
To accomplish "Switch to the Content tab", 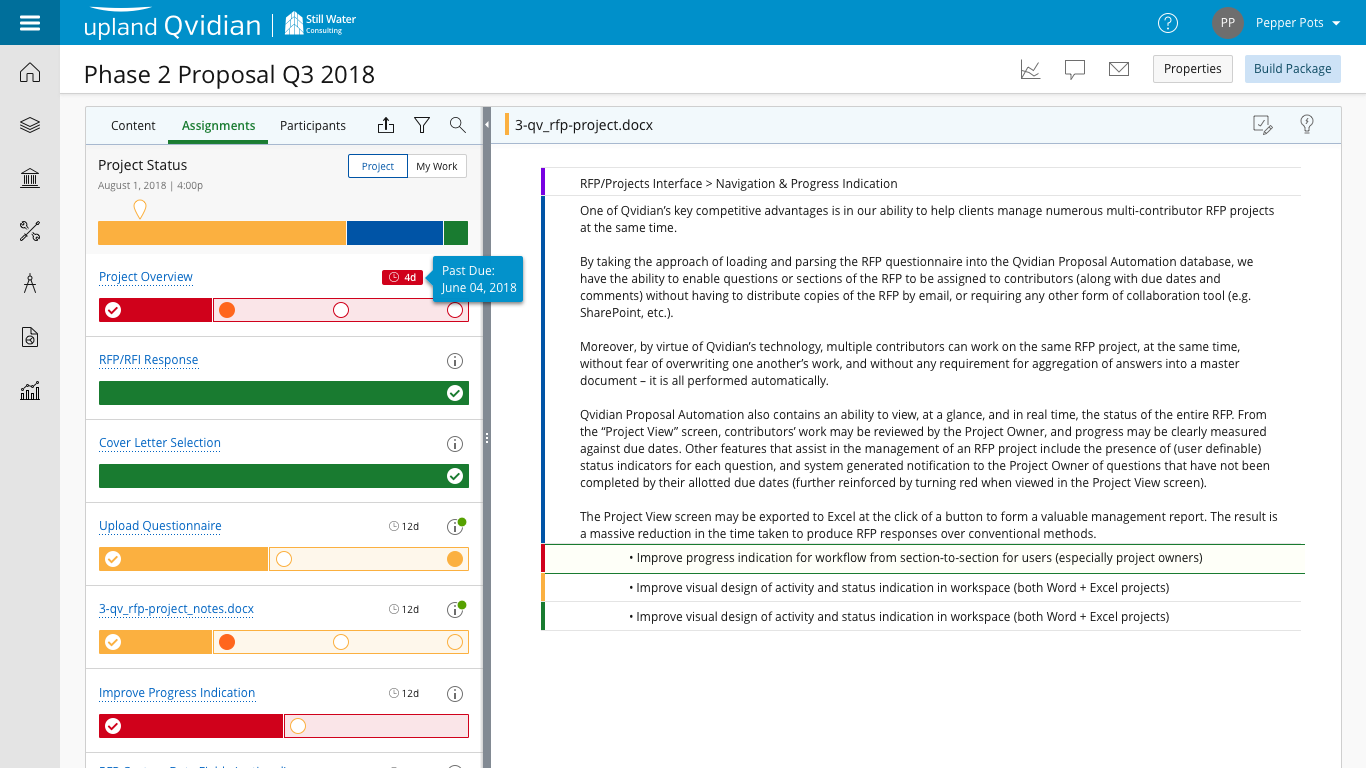I will (133, 126).
